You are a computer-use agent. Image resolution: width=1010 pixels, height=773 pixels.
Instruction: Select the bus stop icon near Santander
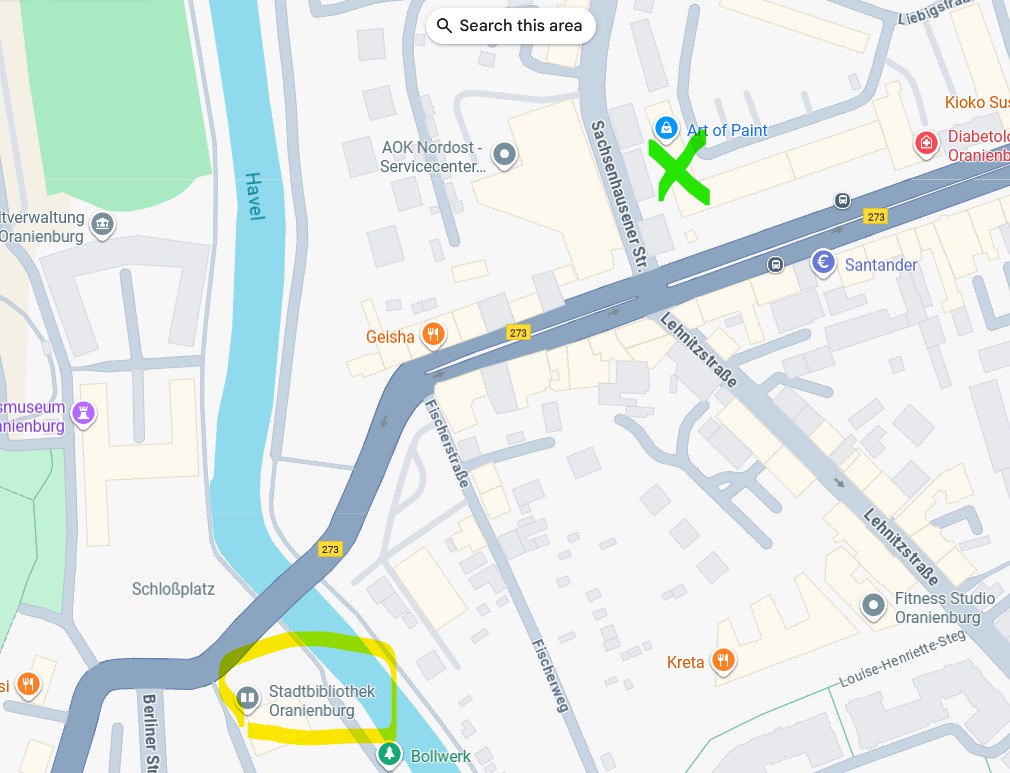tap(776, 265)
